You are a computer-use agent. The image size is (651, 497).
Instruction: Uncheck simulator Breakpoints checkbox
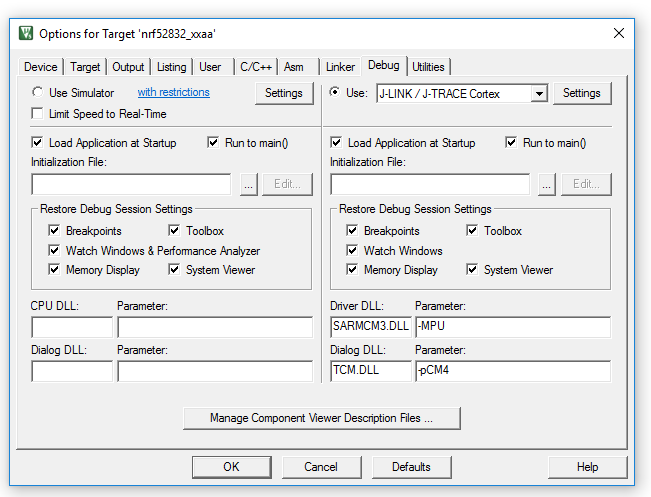[54, 230]
